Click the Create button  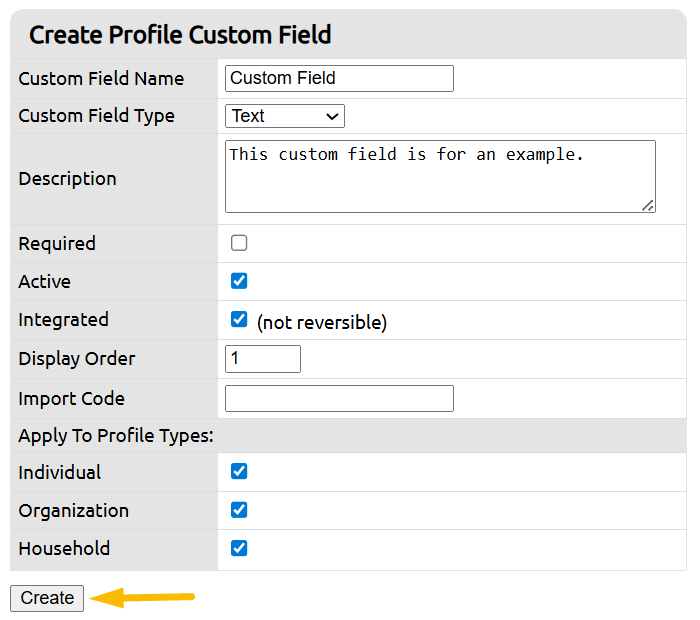pyautogui.click(x=47, y=598)
